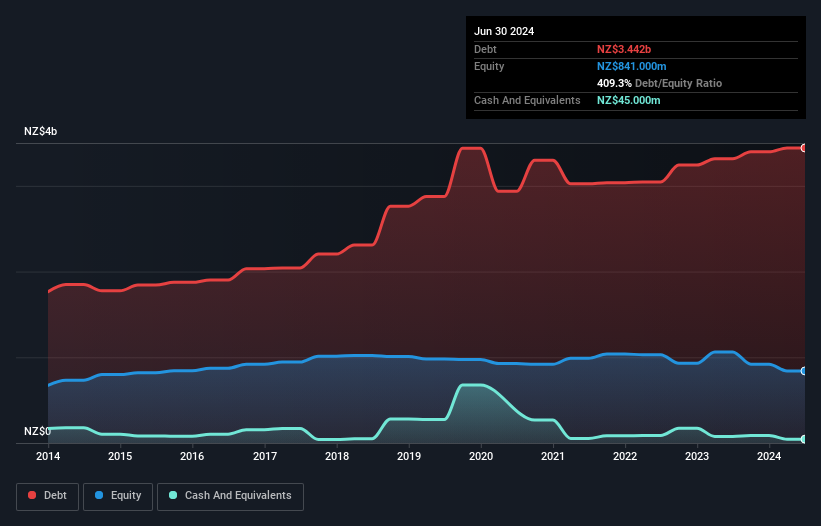Click the Equity row label in tooltip

(489, 66)
